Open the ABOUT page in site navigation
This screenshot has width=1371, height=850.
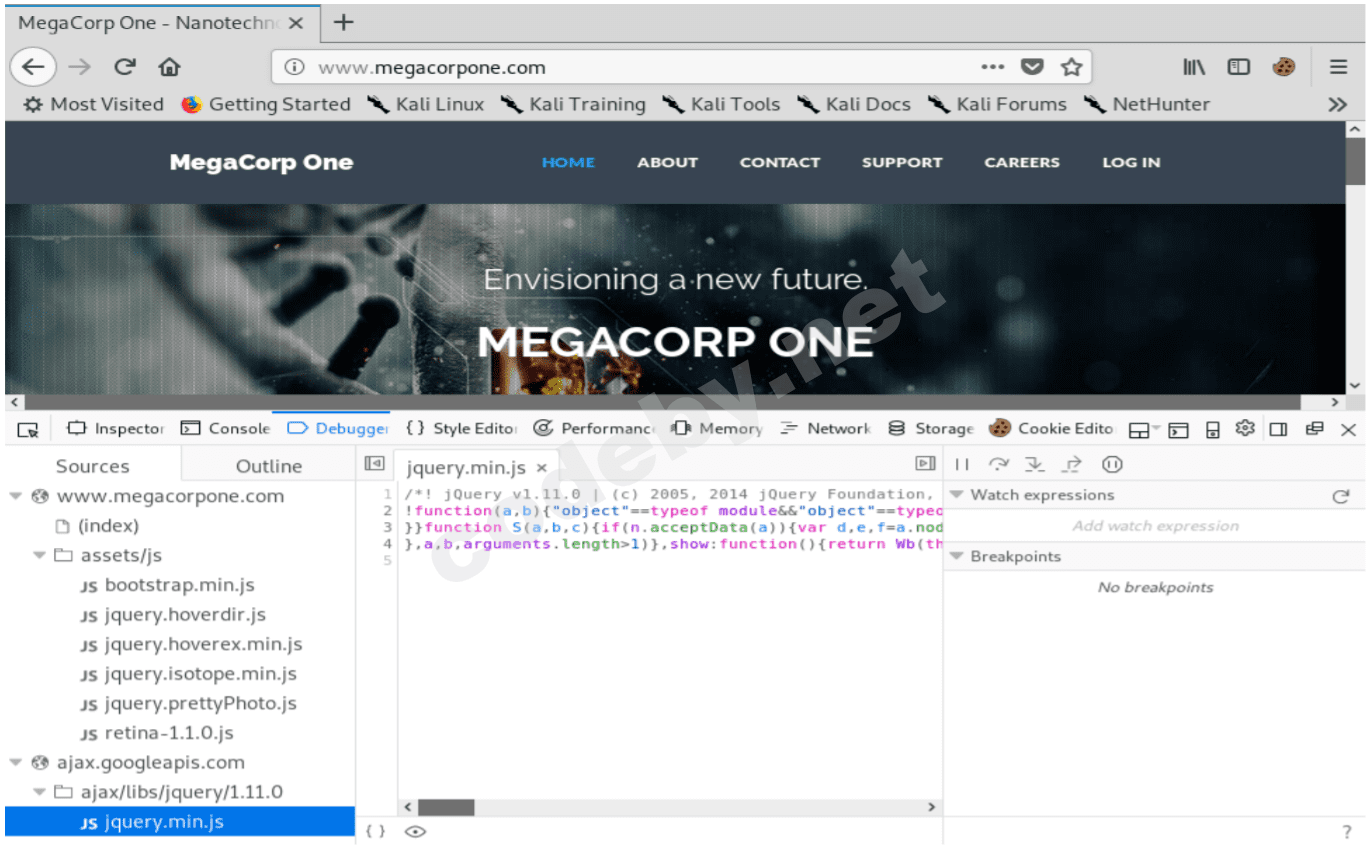pos(667,162)
